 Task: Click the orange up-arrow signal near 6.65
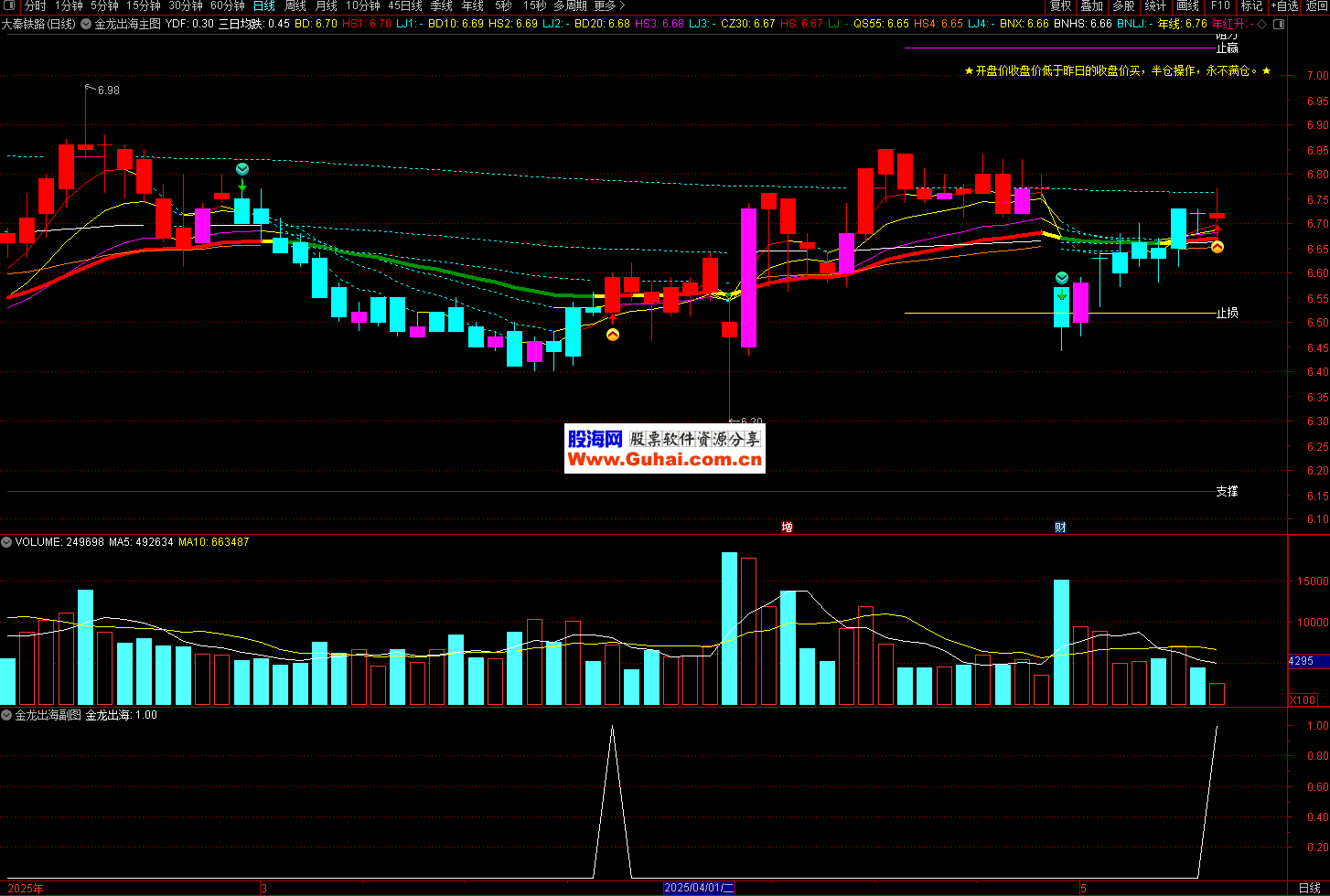(1217, 247)
